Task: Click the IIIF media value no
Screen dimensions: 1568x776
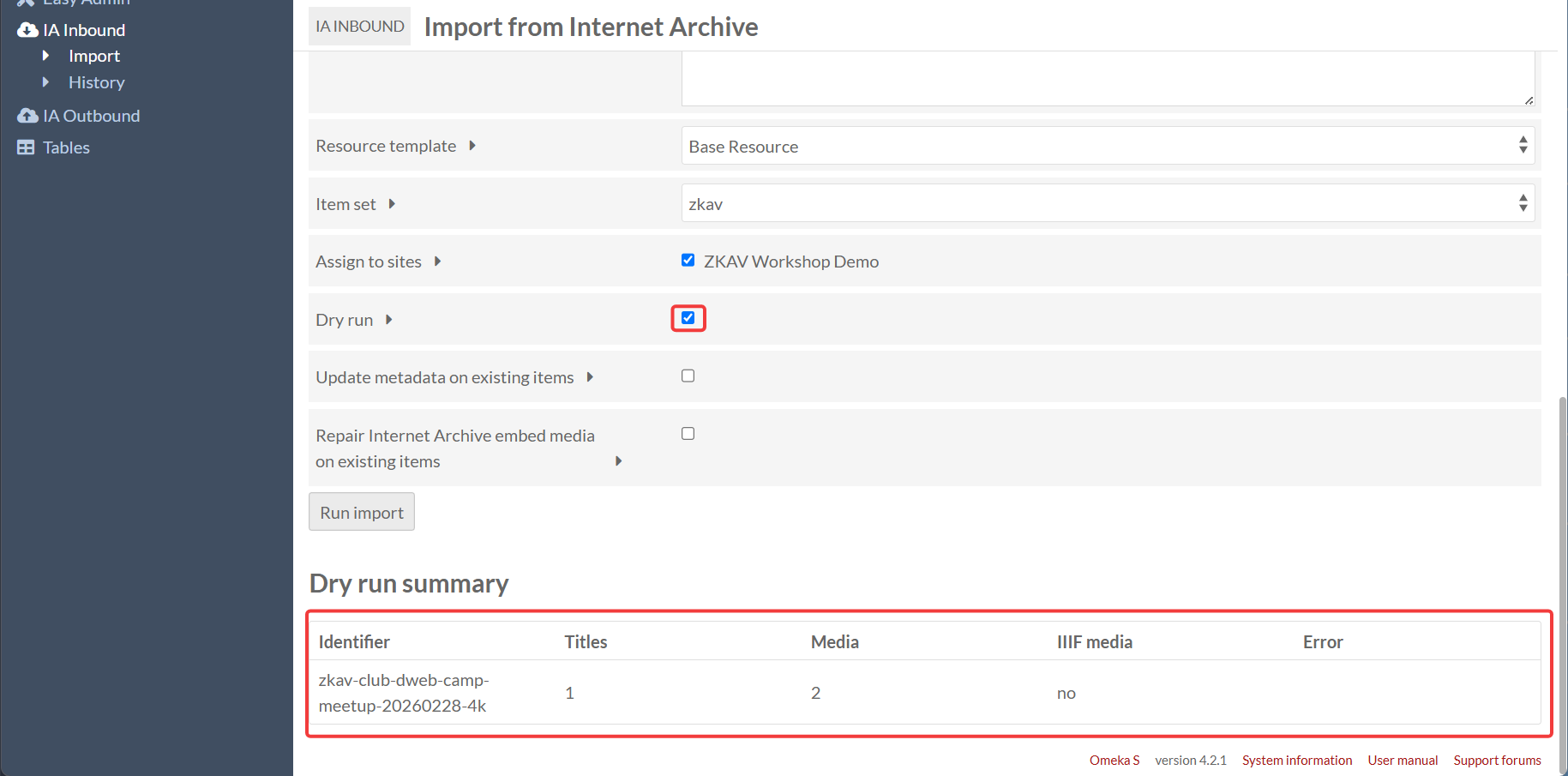Action: [1066, 693]
